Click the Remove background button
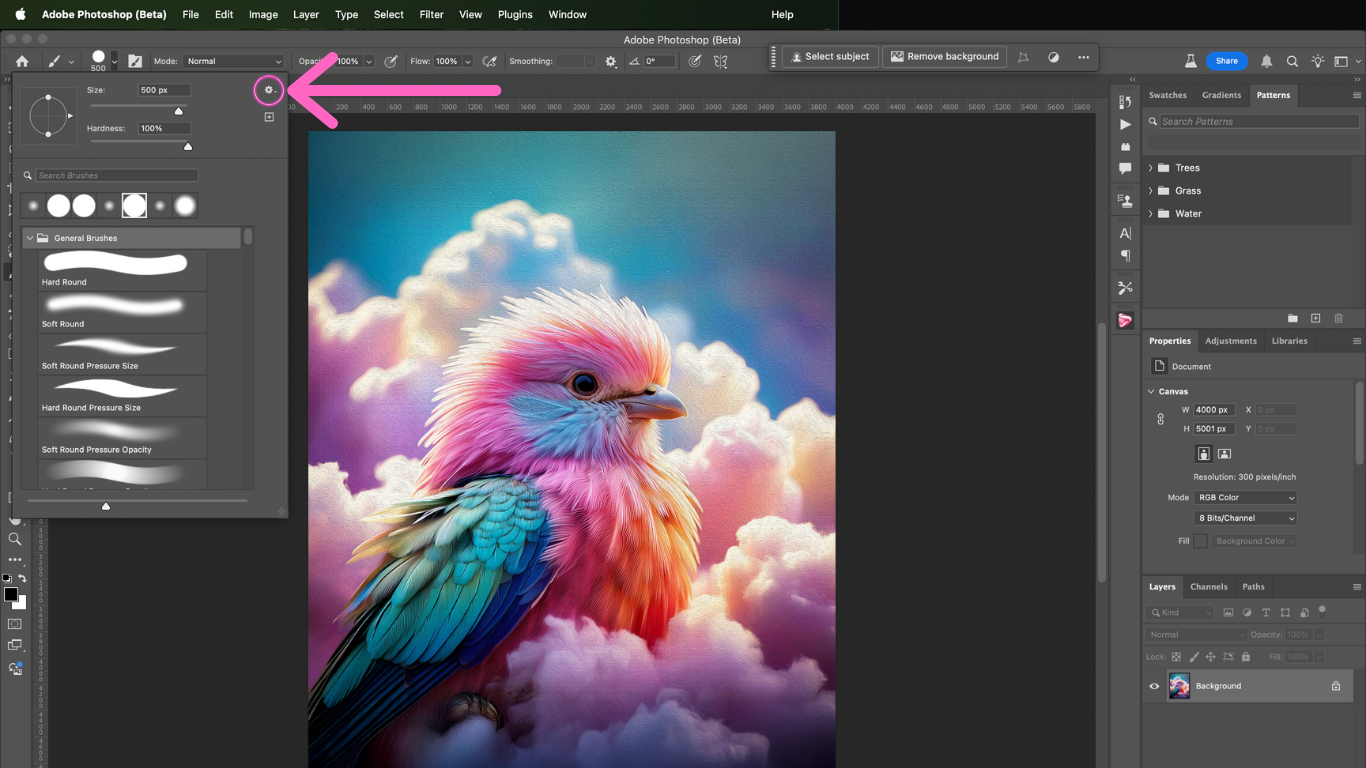The height and width of the screenshot is (768, 1366). pos(944,57)
